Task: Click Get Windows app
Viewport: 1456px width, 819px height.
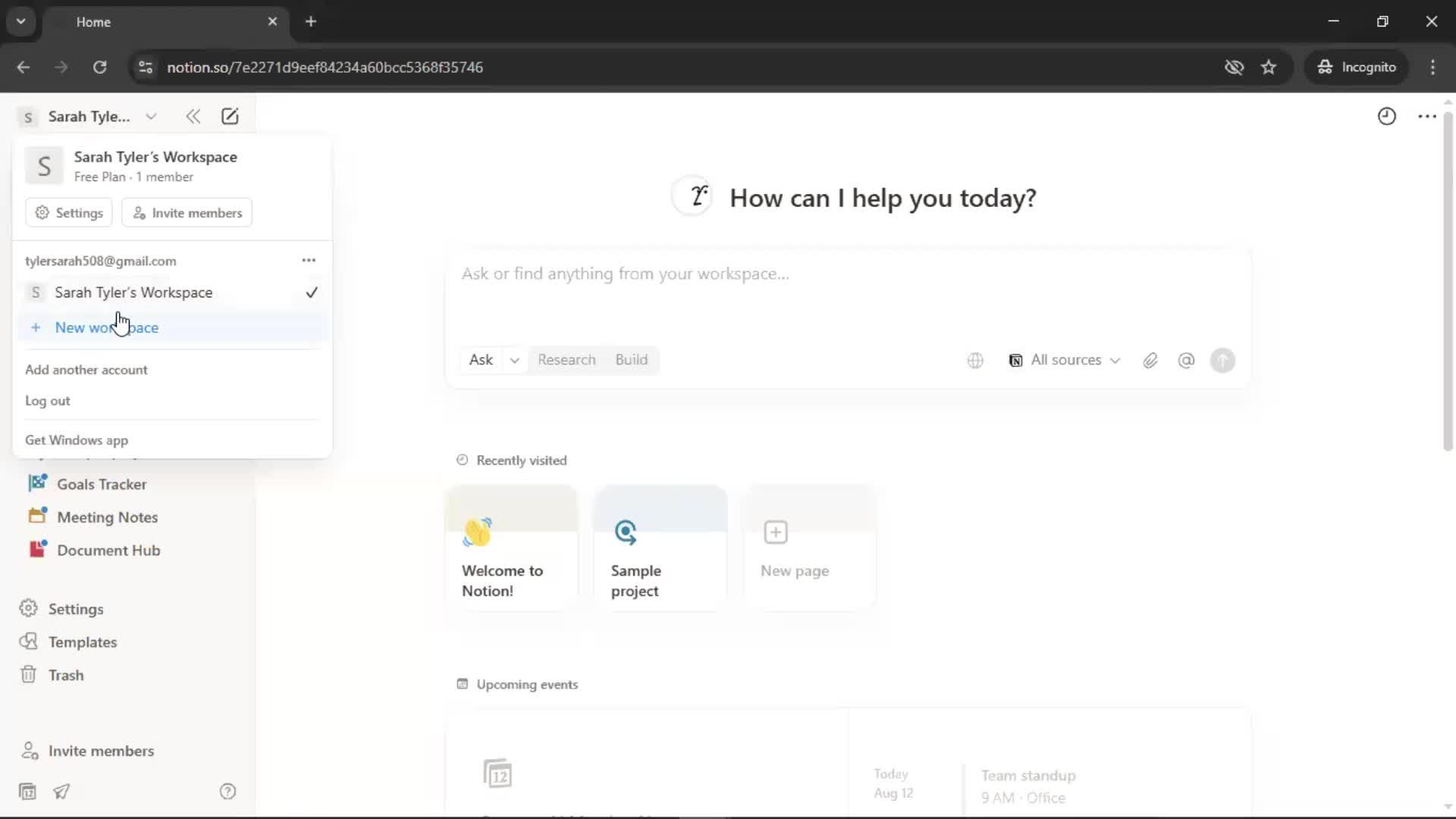Action: click(x=77, y=441)
